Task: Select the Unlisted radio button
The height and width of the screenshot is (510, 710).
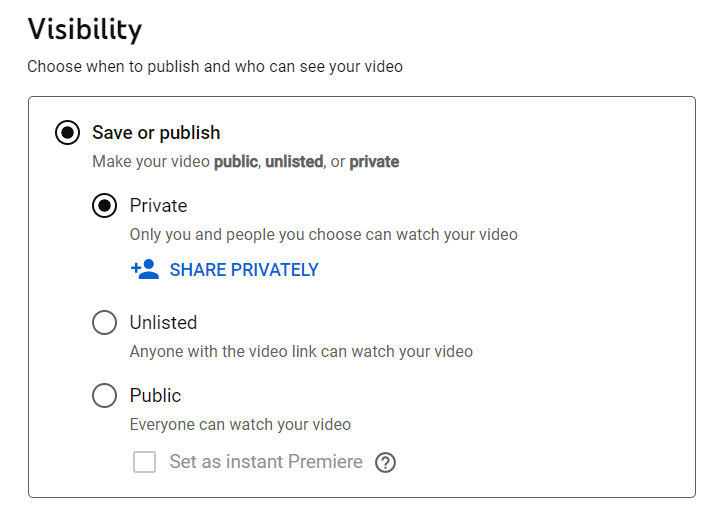Action: tap(105, 322)
